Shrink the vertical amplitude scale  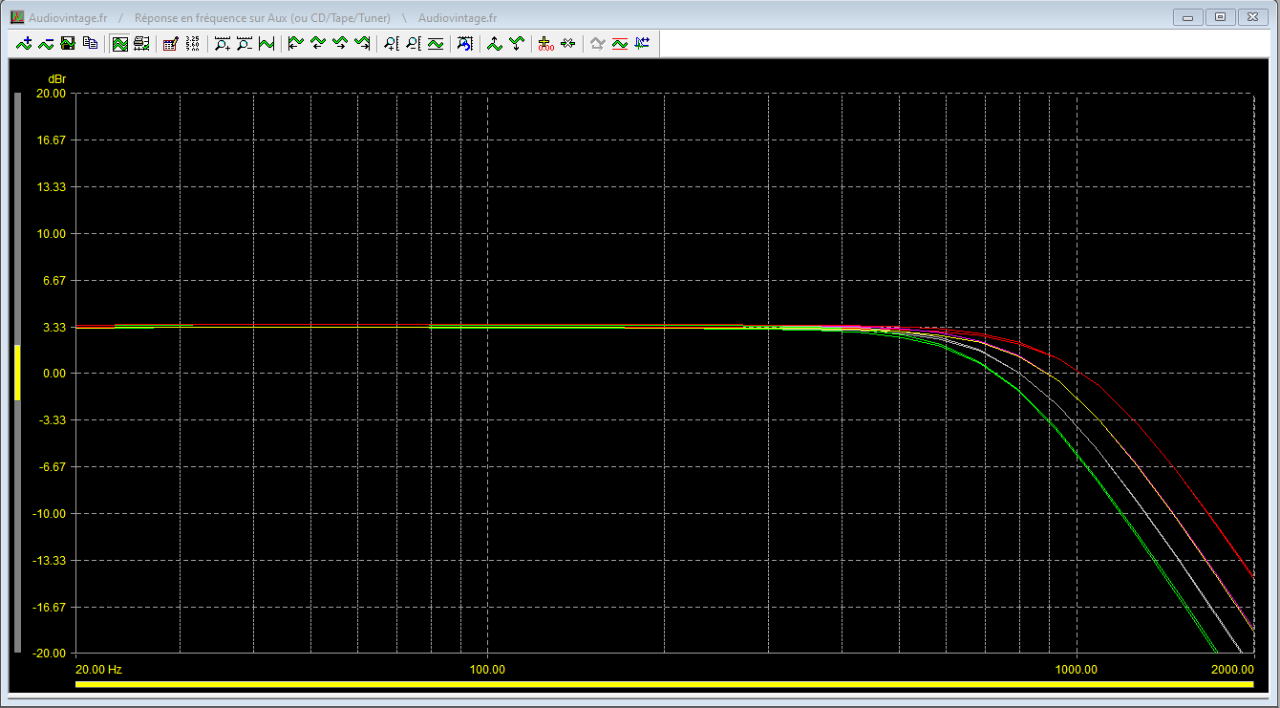[x=516, y=43]
